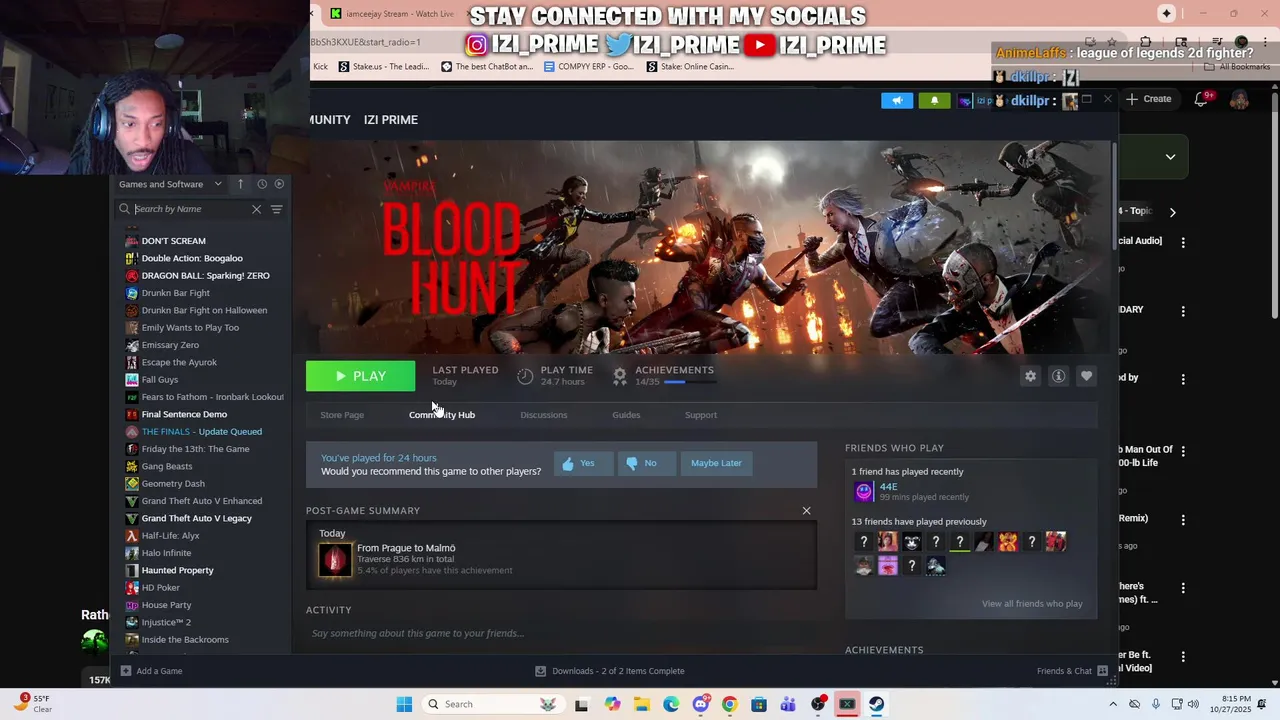Click YouTube Create button in browser
The width and height of the screenshot is (1280, 720).
point(1148,99)
